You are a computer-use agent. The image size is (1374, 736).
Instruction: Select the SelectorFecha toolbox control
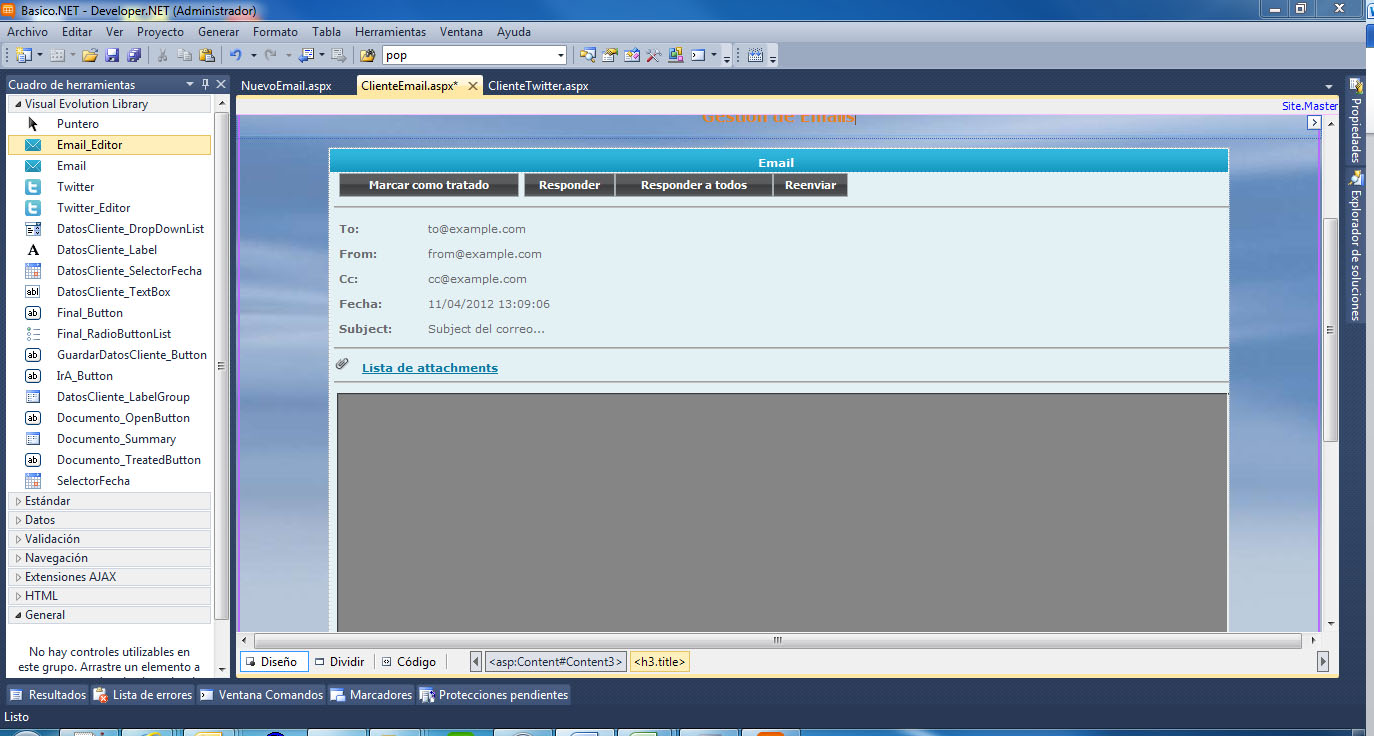click(x=109, y=481)
